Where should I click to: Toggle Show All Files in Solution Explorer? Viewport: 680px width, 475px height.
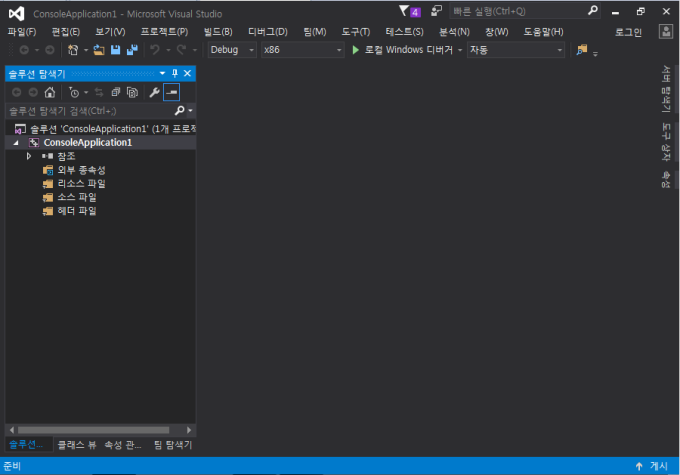point(131,92)
